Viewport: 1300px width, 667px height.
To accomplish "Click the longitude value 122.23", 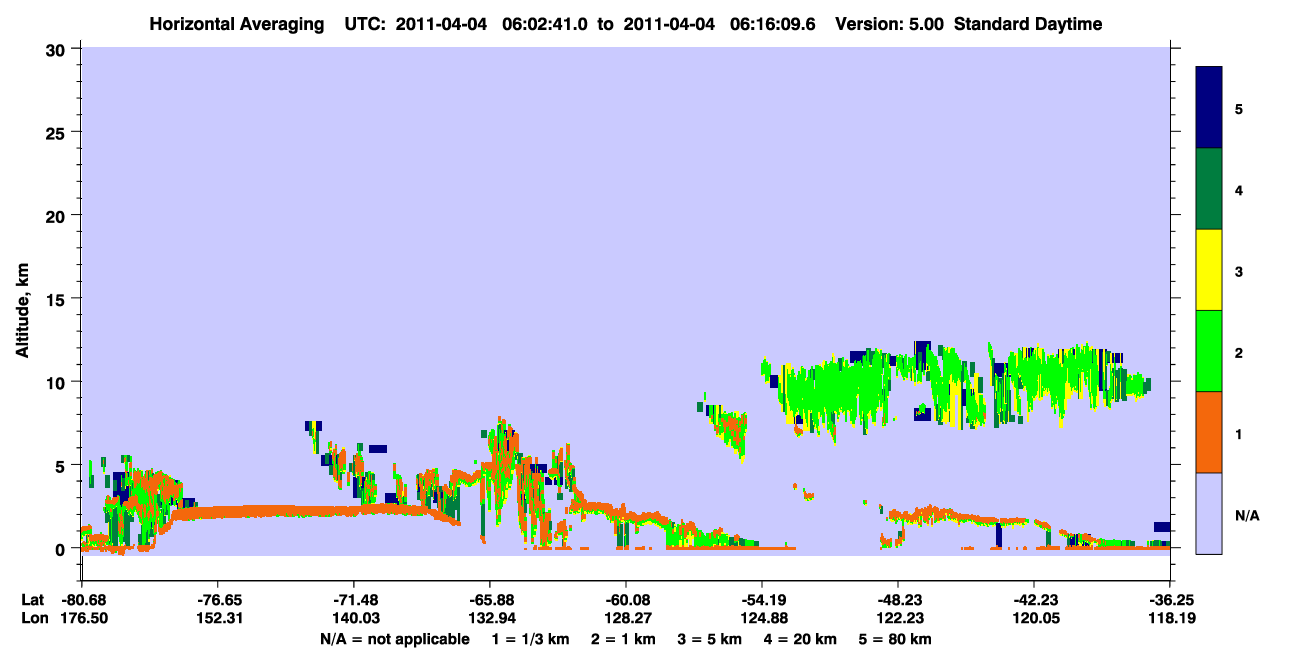I will (x=898, y=619).
